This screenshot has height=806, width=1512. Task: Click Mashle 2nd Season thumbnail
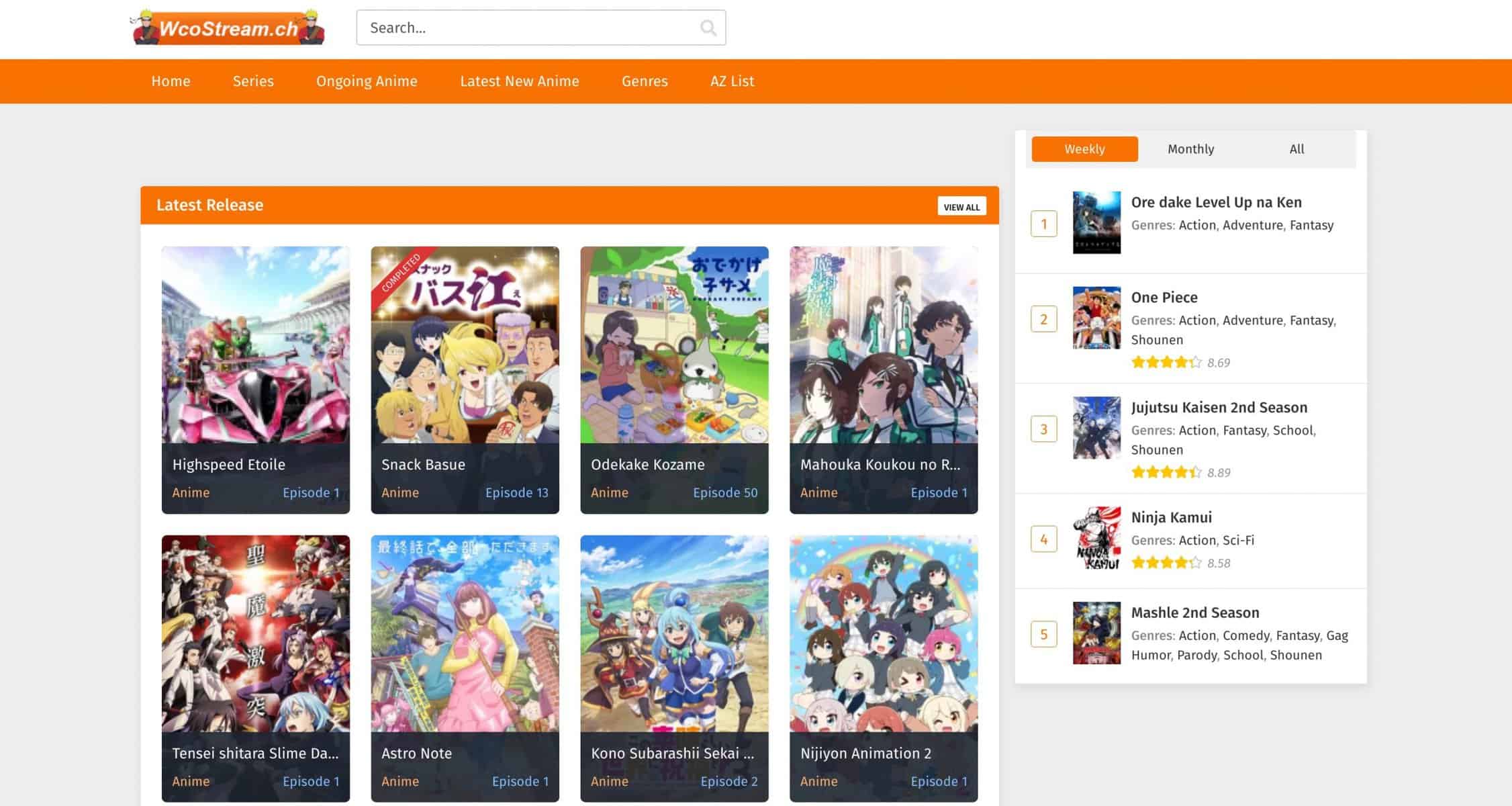coord(1096,633)
